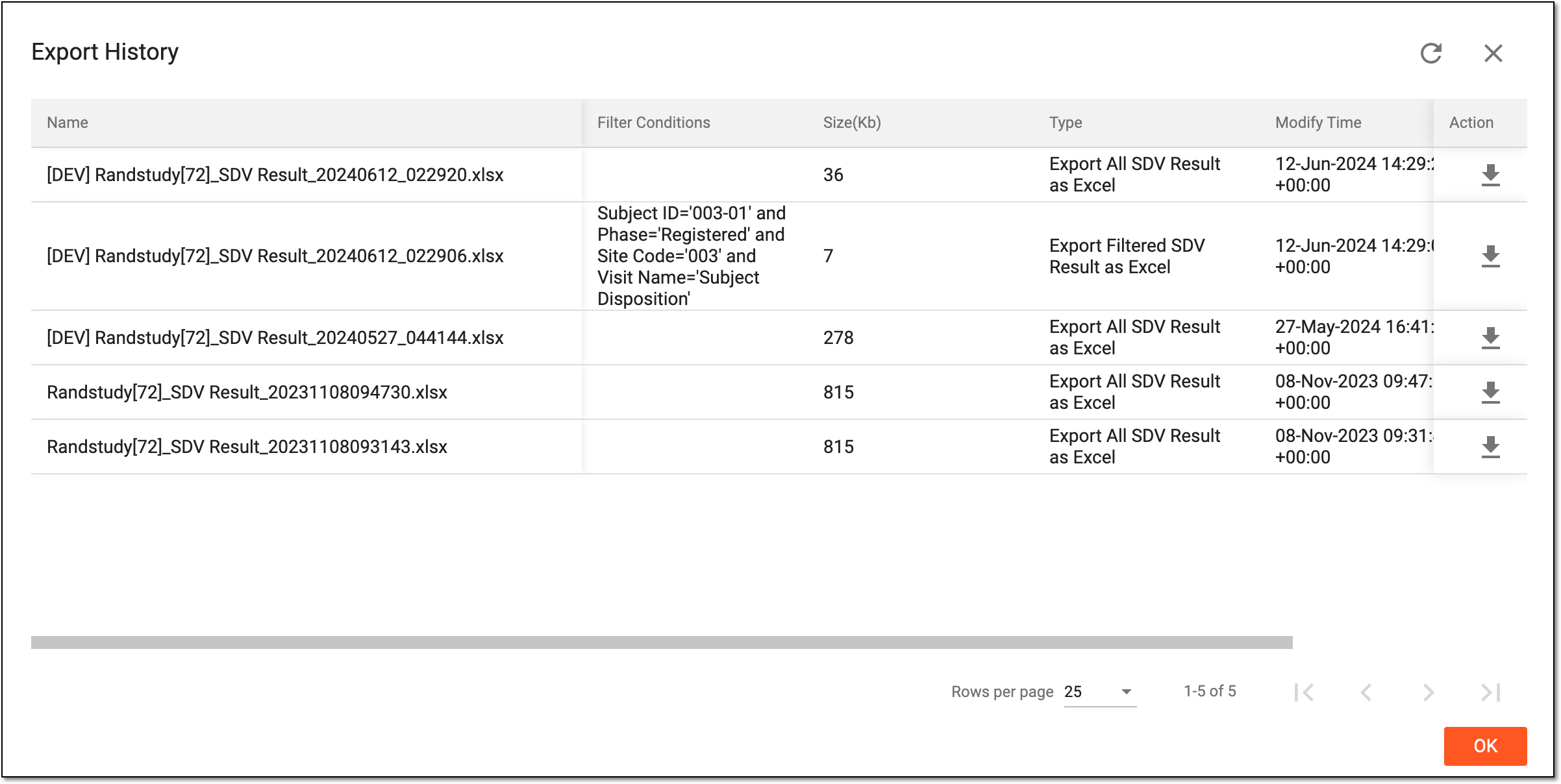Image resolution: width=1561 pixels, height=784 pixels.
Task: Click the 1-5 of 5 pagination text
Action: pos(1210,691)
